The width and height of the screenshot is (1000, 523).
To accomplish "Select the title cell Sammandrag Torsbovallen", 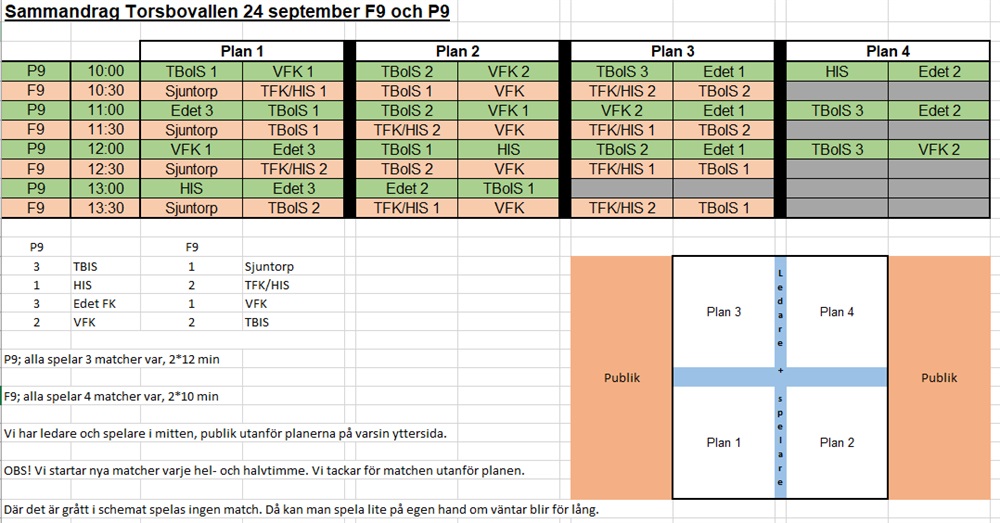I will tap(227, 11).
